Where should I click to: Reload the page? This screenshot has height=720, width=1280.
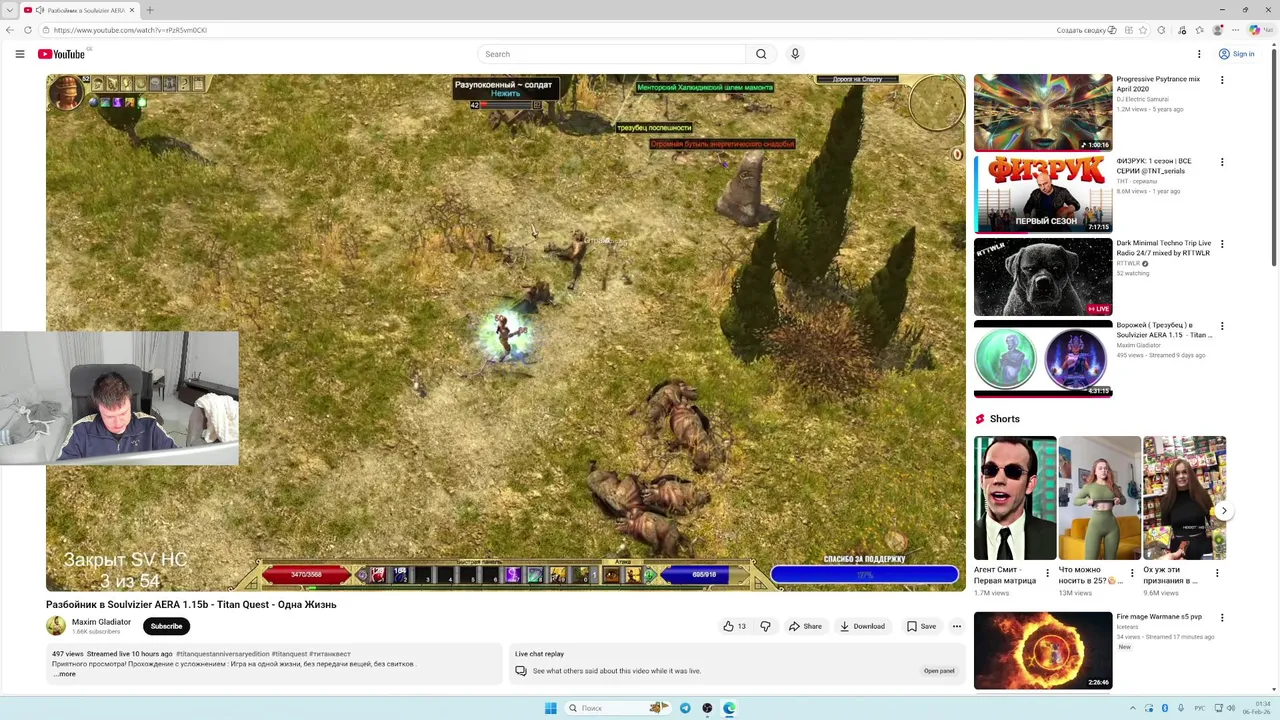[x=28, y=30]
